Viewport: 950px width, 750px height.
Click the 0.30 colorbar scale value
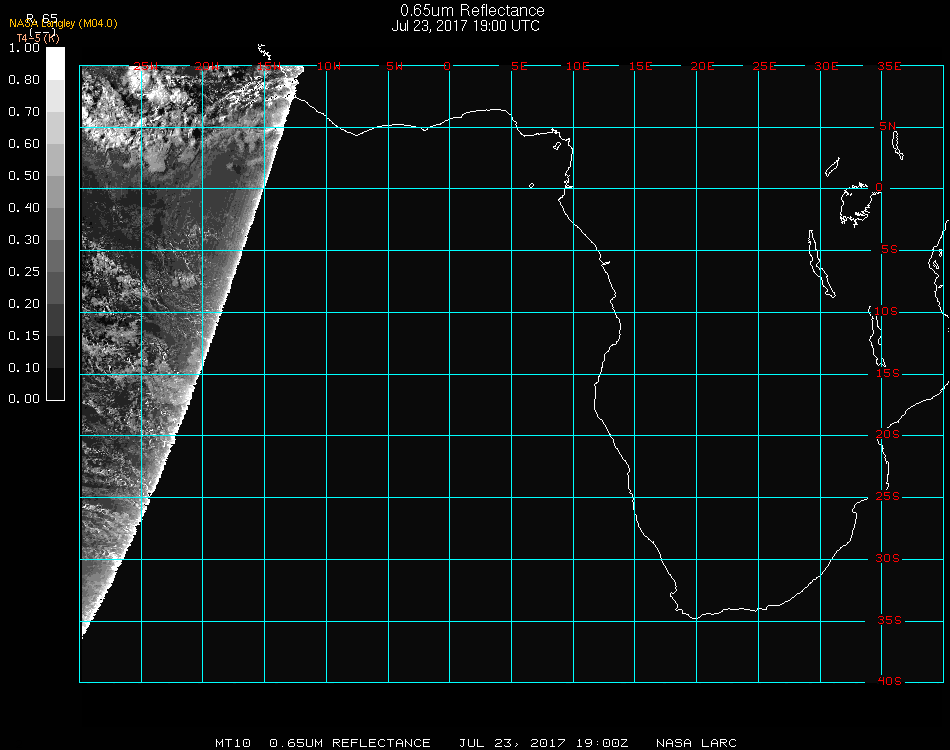(x=24, y=240)
